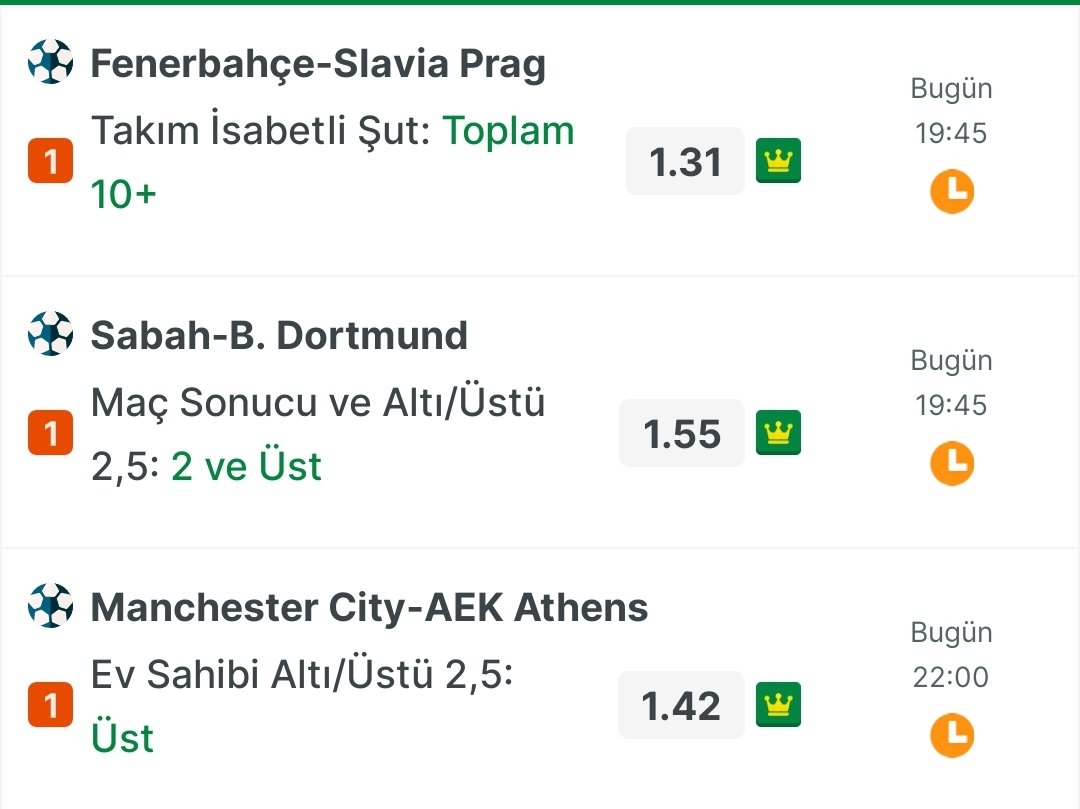This screenshot has width=1080, height=809.
Task: Open the Fenerbahçe-Slavia Prag match title
Action: [x=318, y=64]
